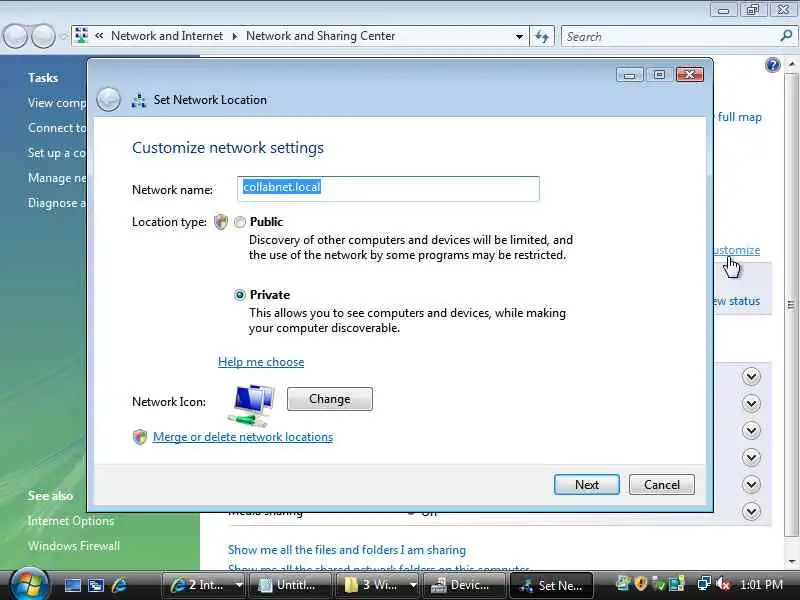Click the Set Network Location taskbar button
The image size is (800, 600).
[552, 585]
